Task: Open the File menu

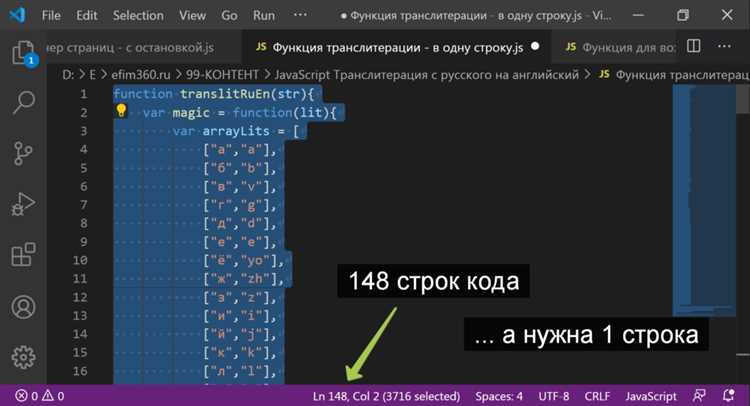Action: tap(51, 15)
